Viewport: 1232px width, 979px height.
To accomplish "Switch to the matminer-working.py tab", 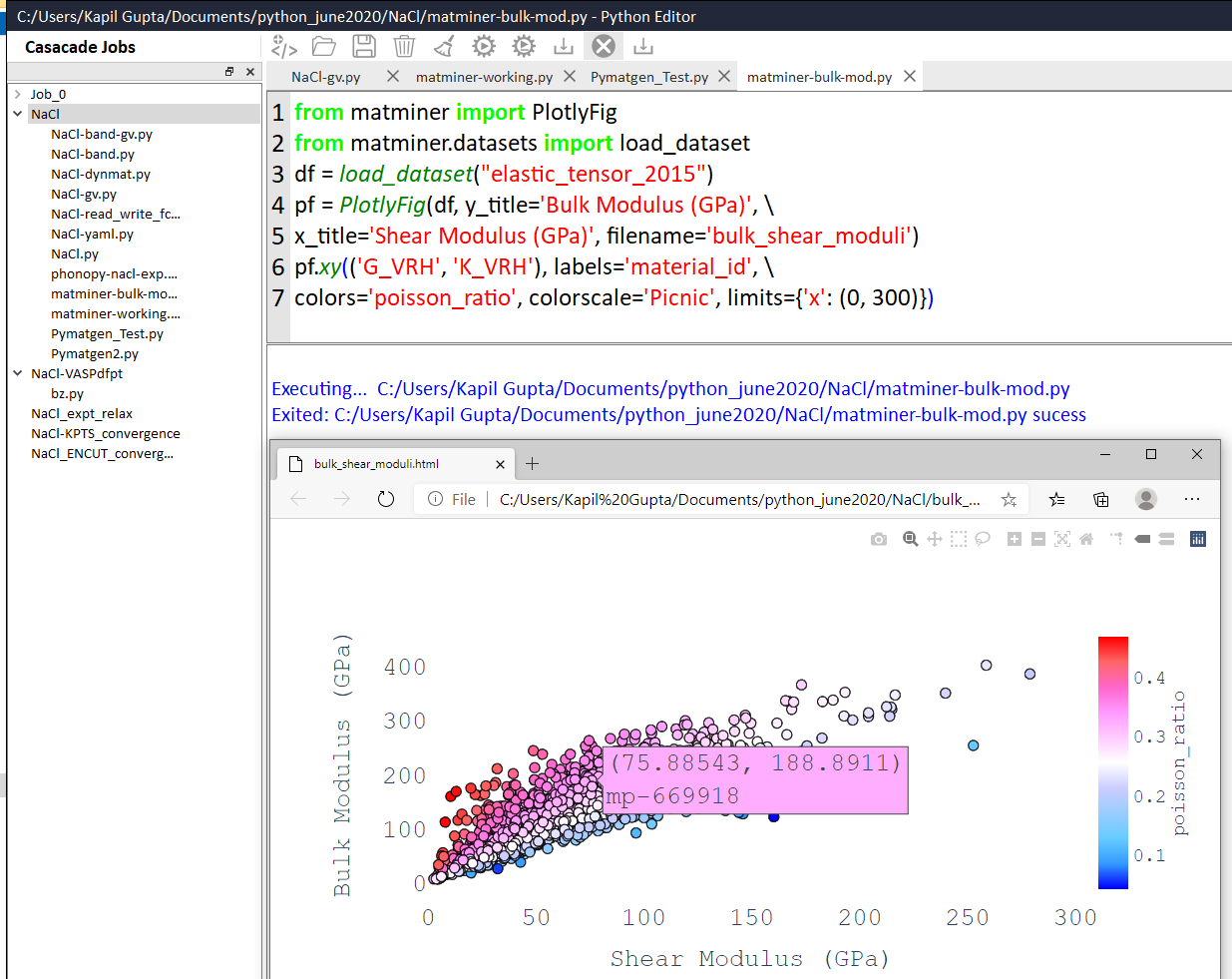I will pyautogui.click(x=484, y=77).
